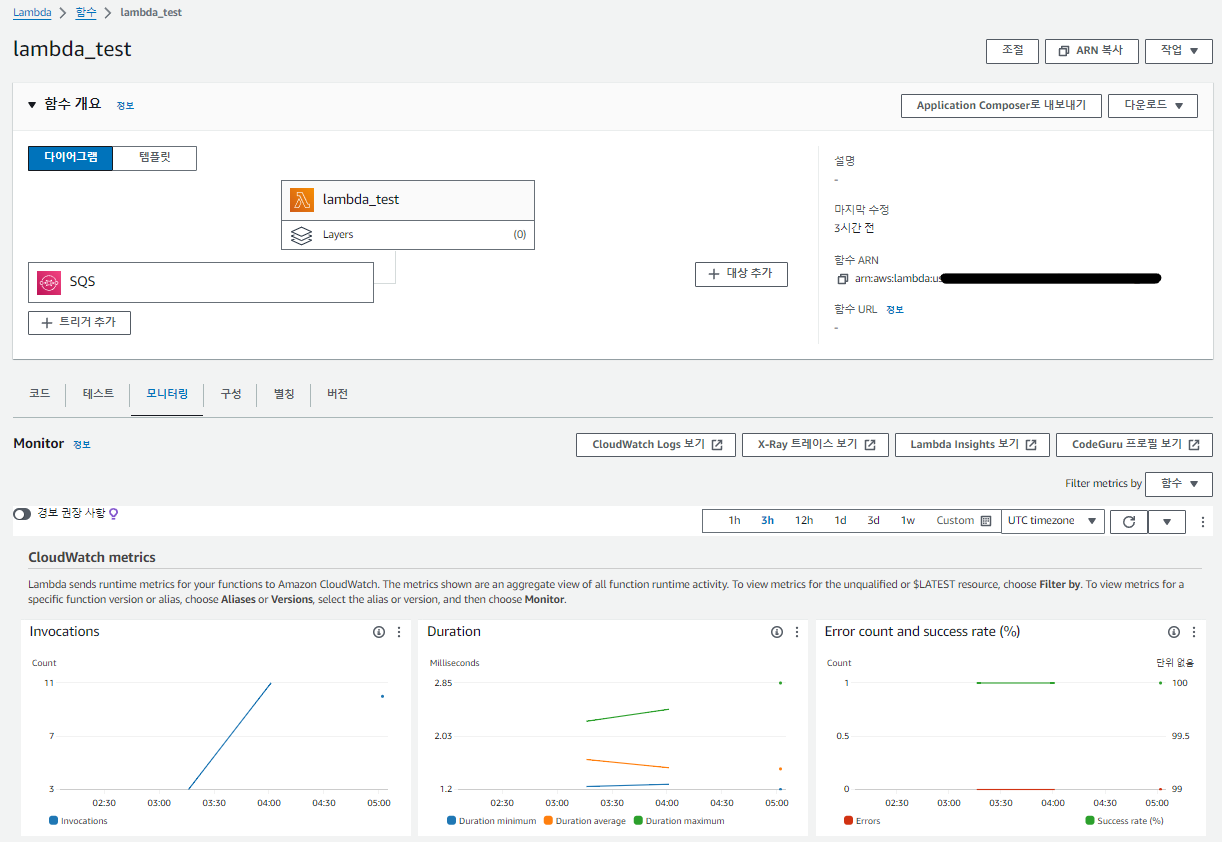Select the 12h time range

(804, 521)
